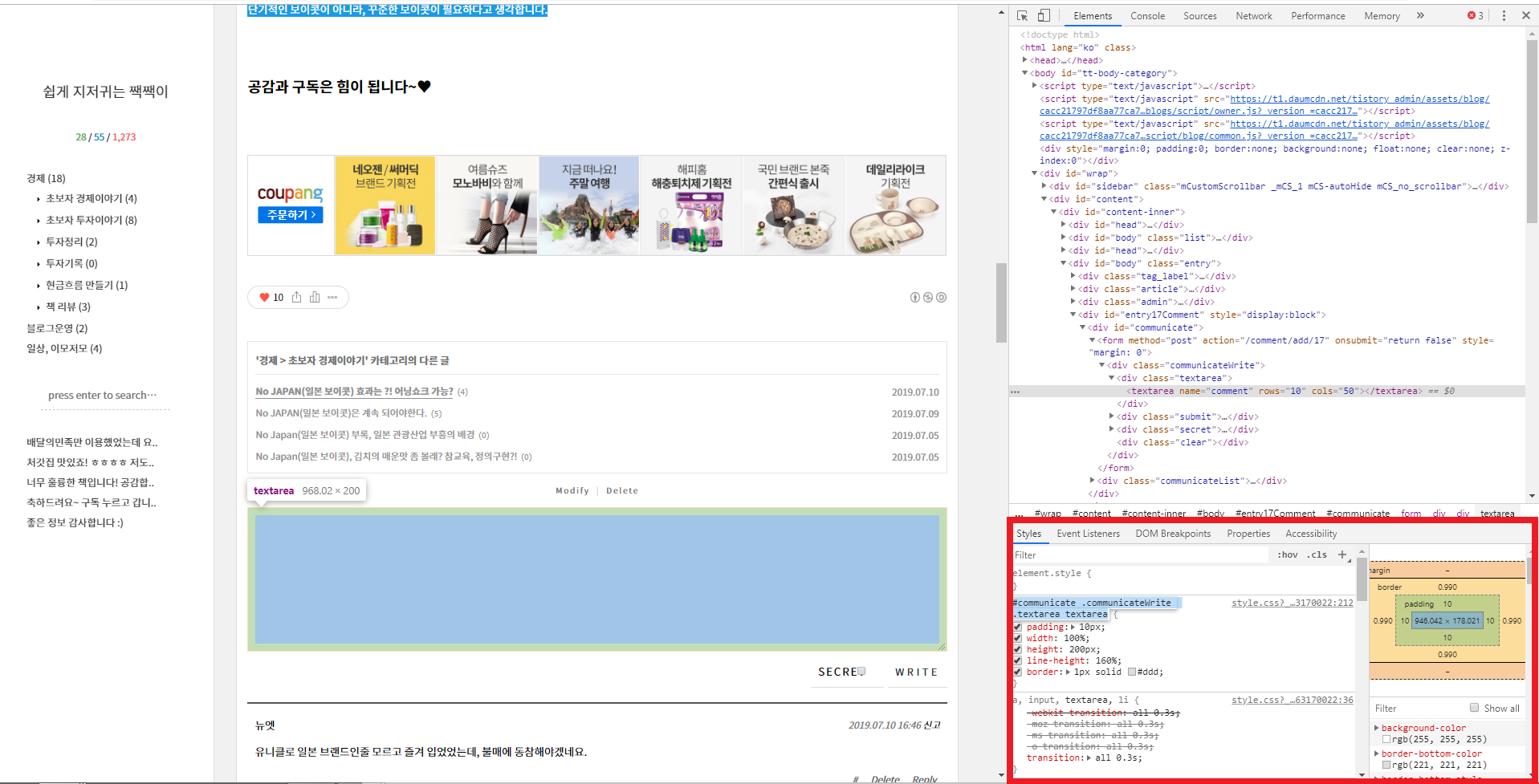Toggle the :hov element state button

(1287, 554)
